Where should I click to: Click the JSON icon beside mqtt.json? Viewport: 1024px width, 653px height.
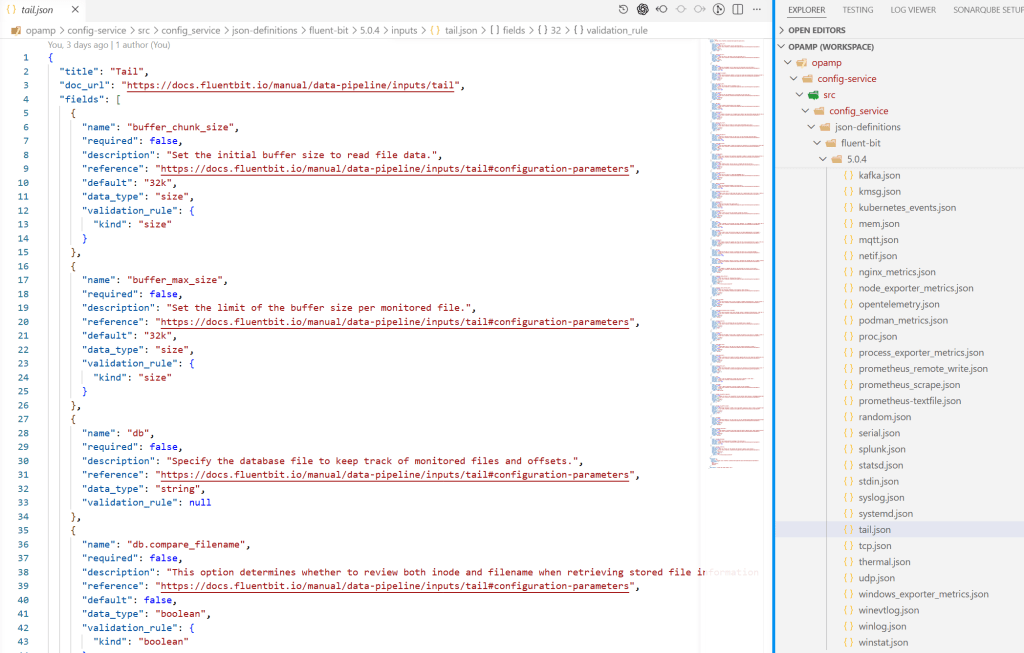[x=848, y=240]
